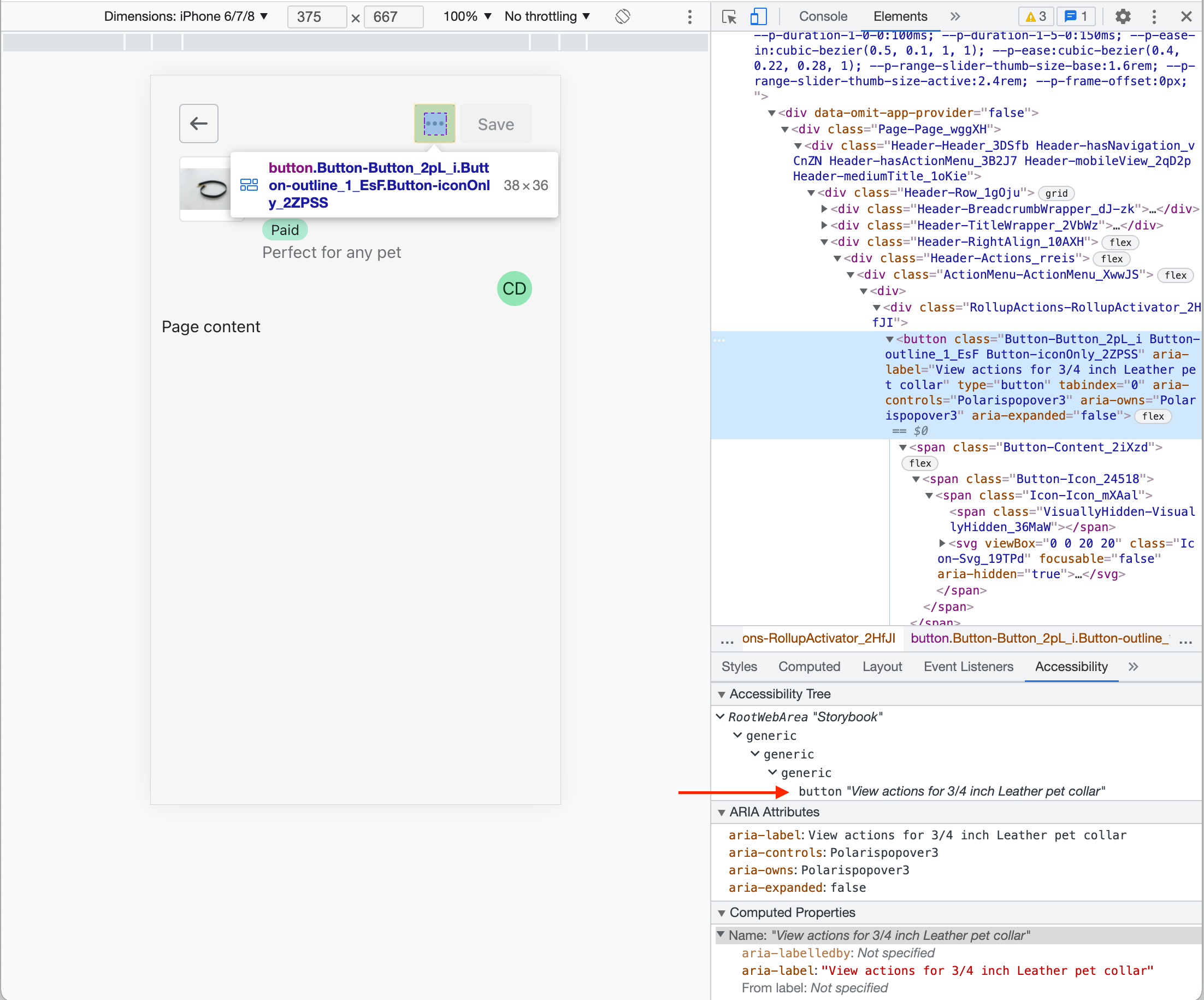
Task: Open the Dimensions iPhone 6/7/8 dropdown
Action: click(x=186, y=16)
